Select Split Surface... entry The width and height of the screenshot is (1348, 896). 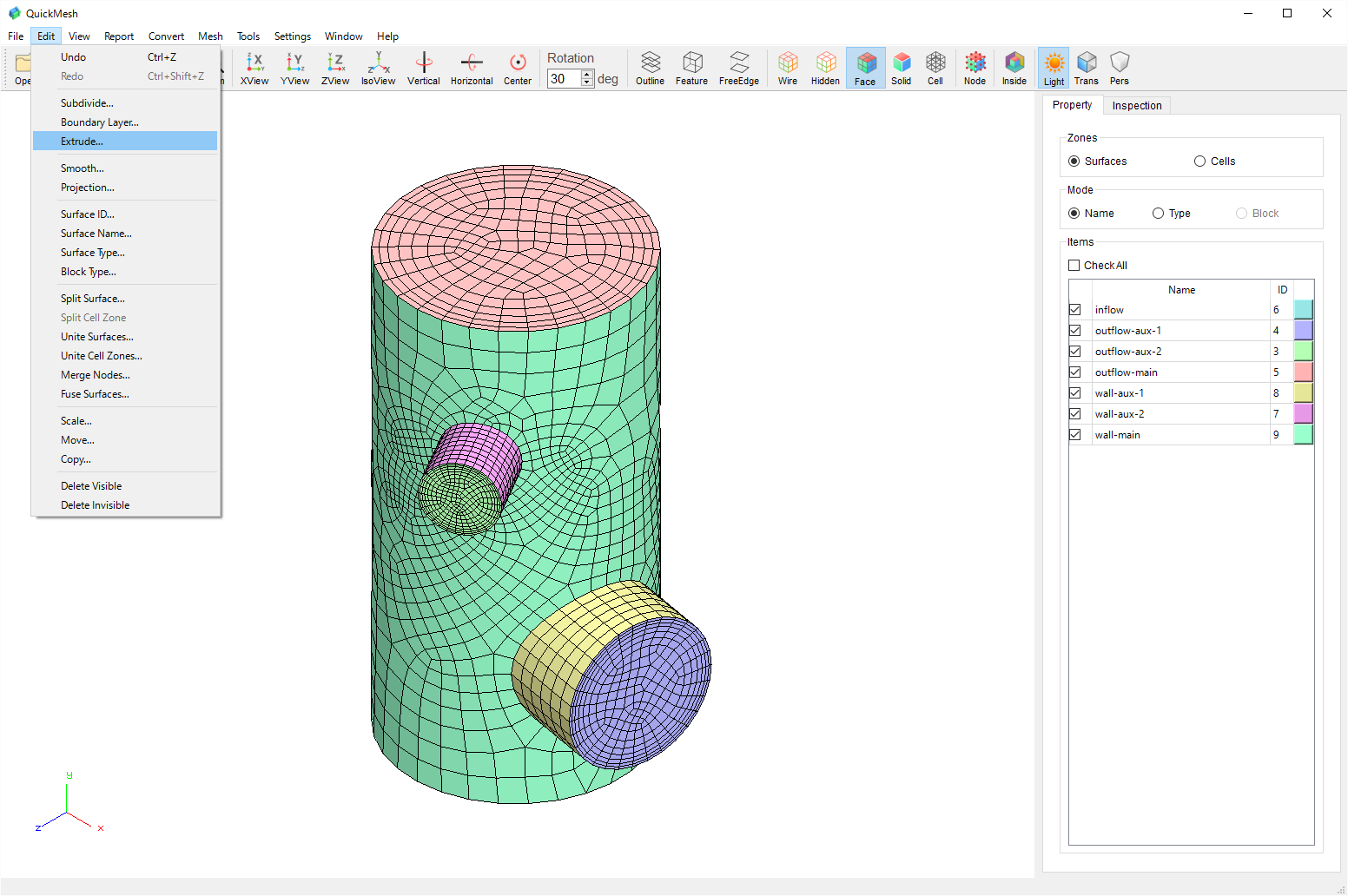125,299
